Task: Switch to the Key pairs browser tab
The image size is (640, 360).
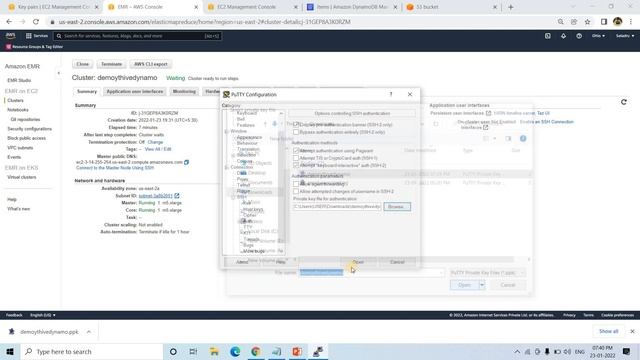Action: coord(53,7)
